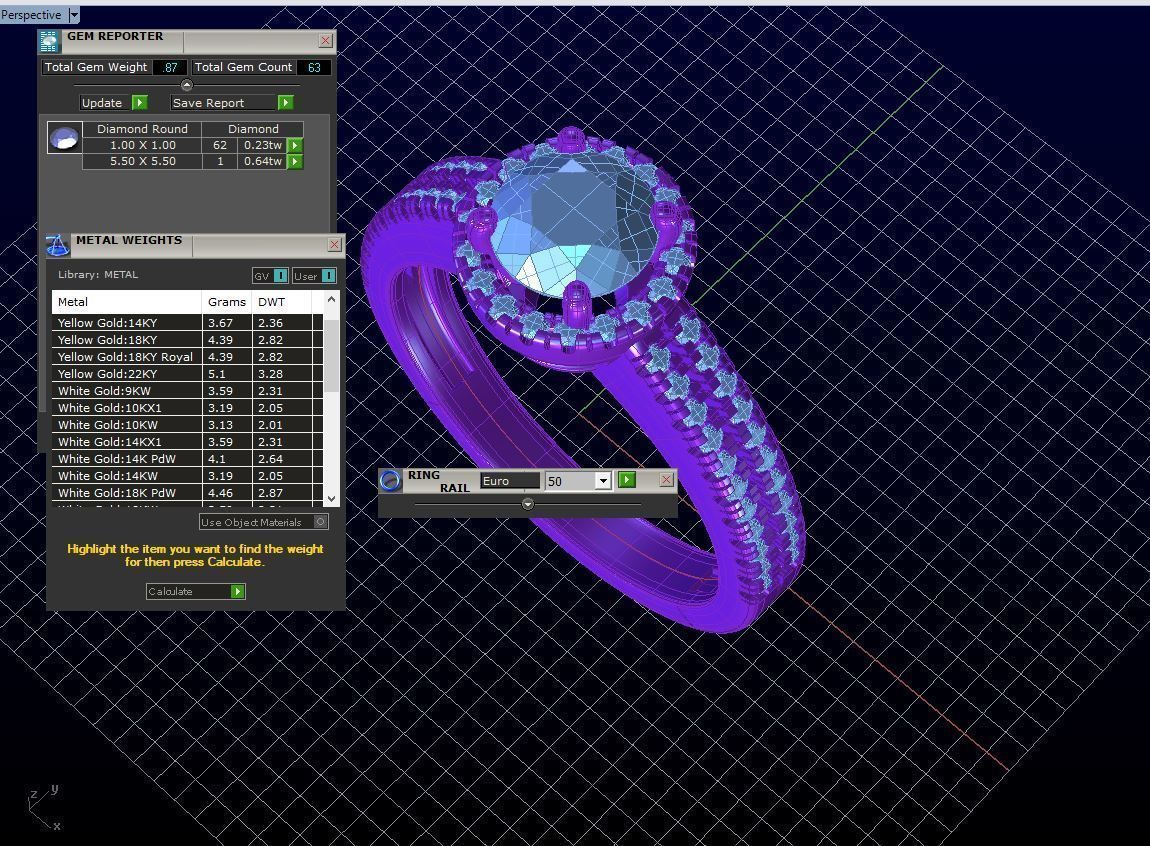1150x846 pixels.
Task: Click green arrow on 0.23tw gem row
Action: point(295,145)
